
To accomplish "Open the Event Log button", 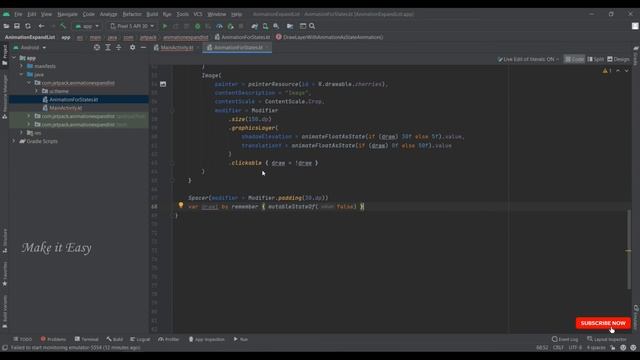I will point(565,339).
